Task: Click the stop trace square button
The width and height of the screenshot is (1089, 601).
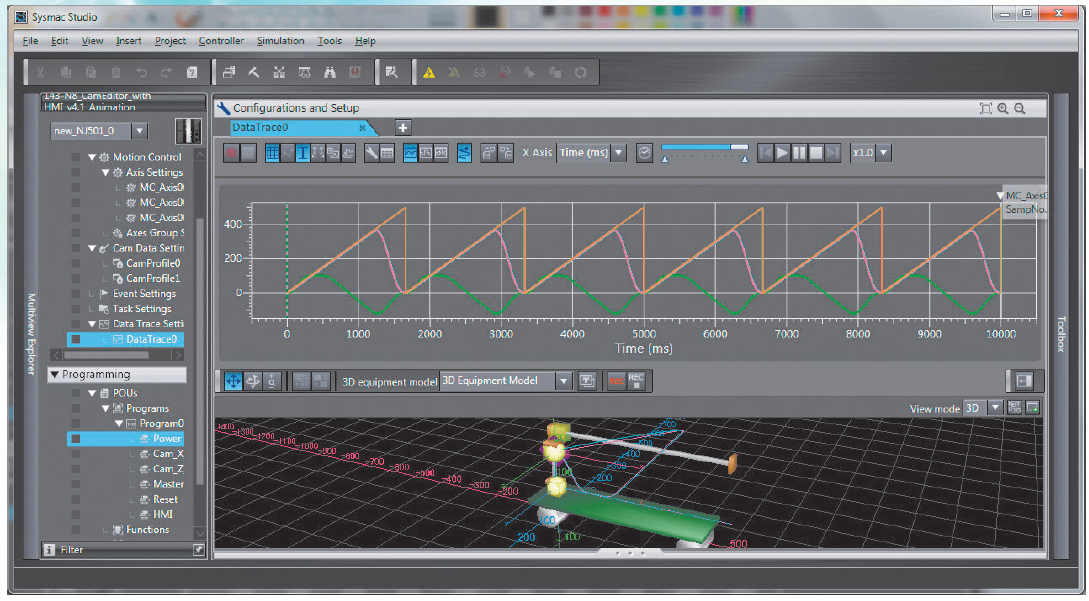Action: point(248,153)
